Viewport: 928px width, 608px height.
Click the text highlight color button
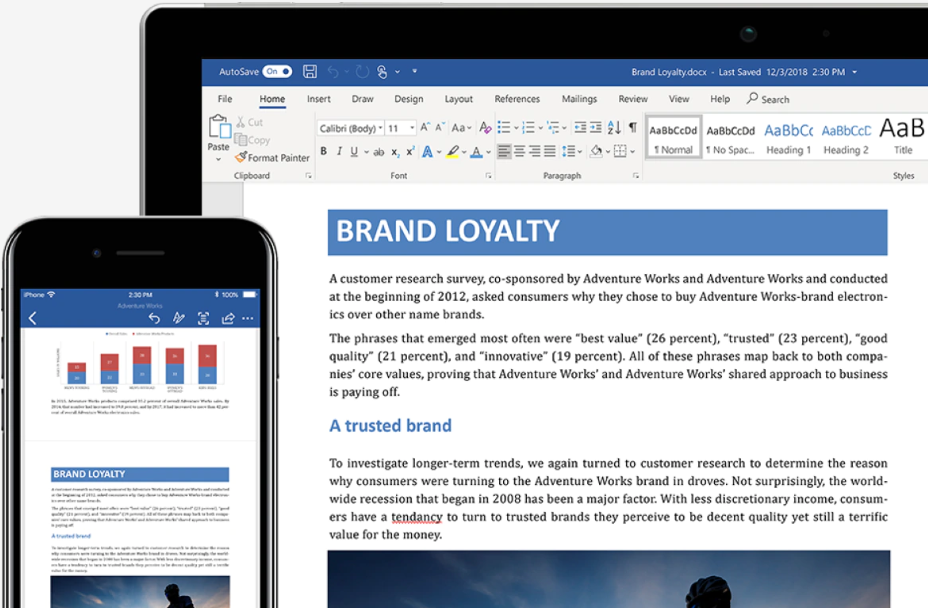pyautogui.click(x=452, y=152)
